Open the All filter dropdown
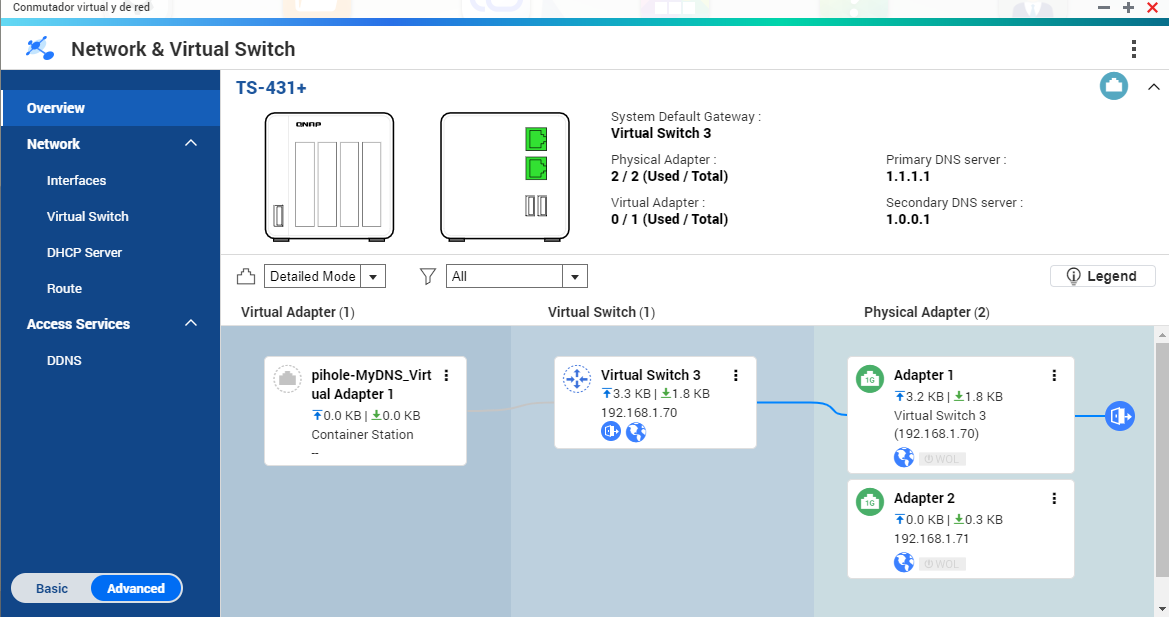 pyautogui.click(x=516, y=276)
